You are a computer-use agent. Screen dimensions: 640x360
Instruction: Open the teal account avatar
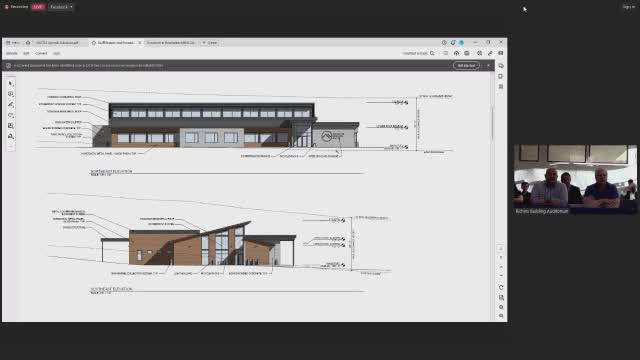point(461,42)
